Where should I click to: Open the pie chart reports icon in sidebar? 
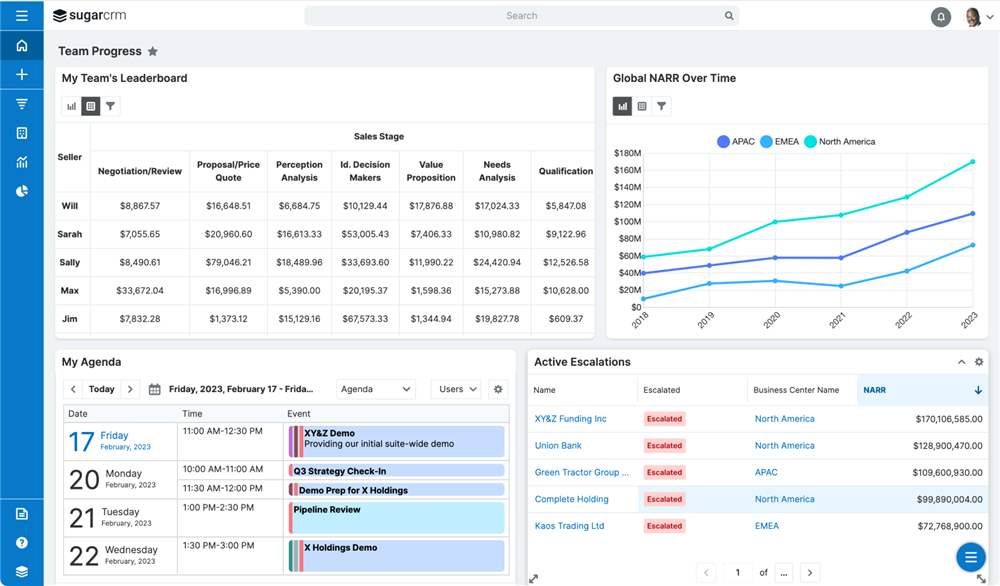(21, 191)
